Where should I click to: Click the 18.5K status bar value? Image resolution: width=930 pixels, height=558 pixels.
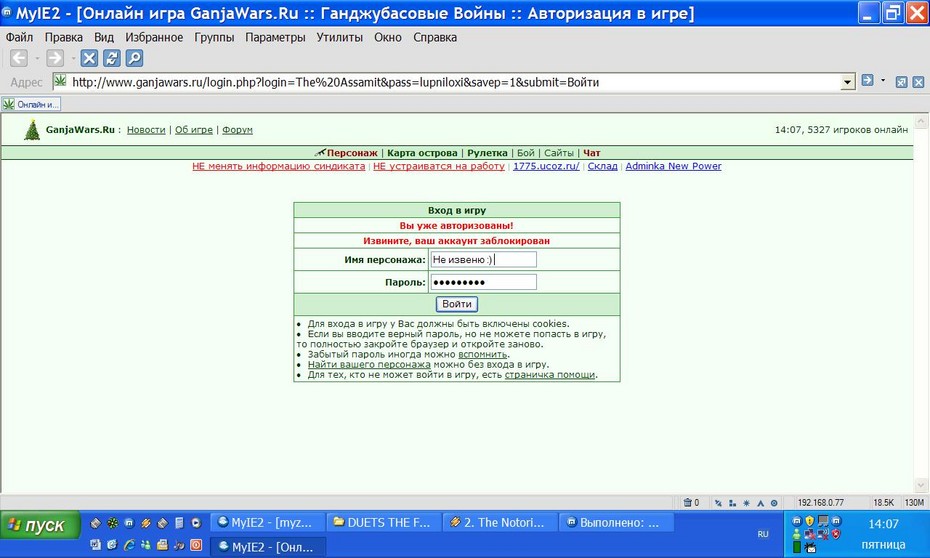click(x=883, y=502)
